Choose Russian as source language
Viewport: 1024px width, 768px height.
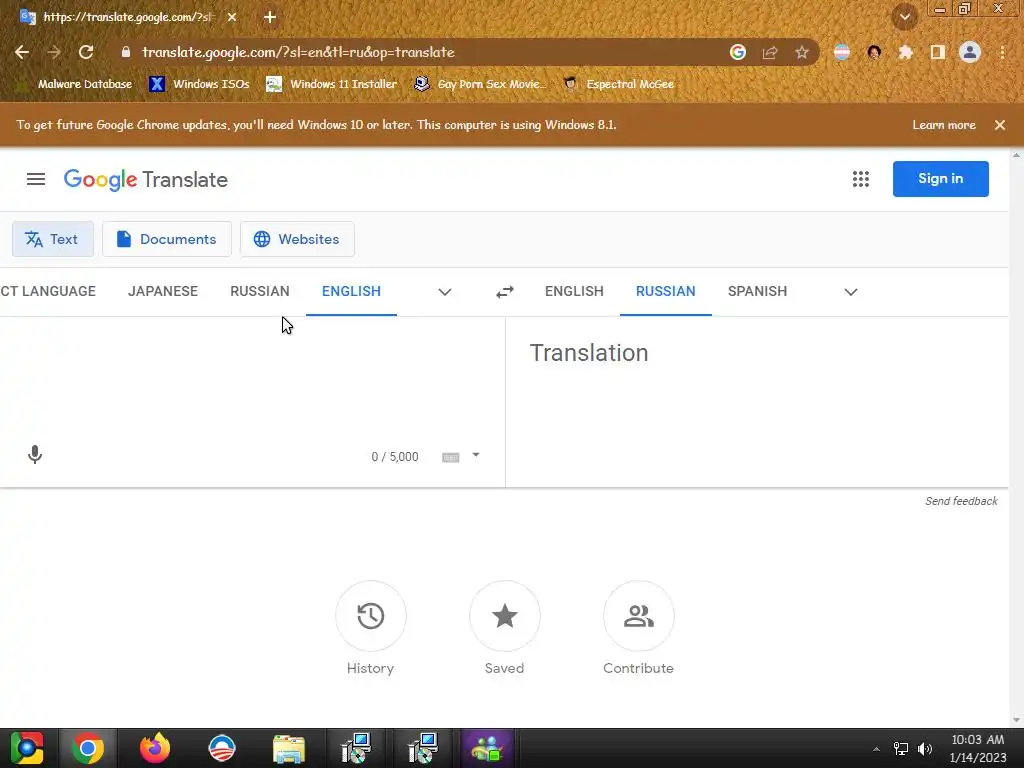point(260,291)
